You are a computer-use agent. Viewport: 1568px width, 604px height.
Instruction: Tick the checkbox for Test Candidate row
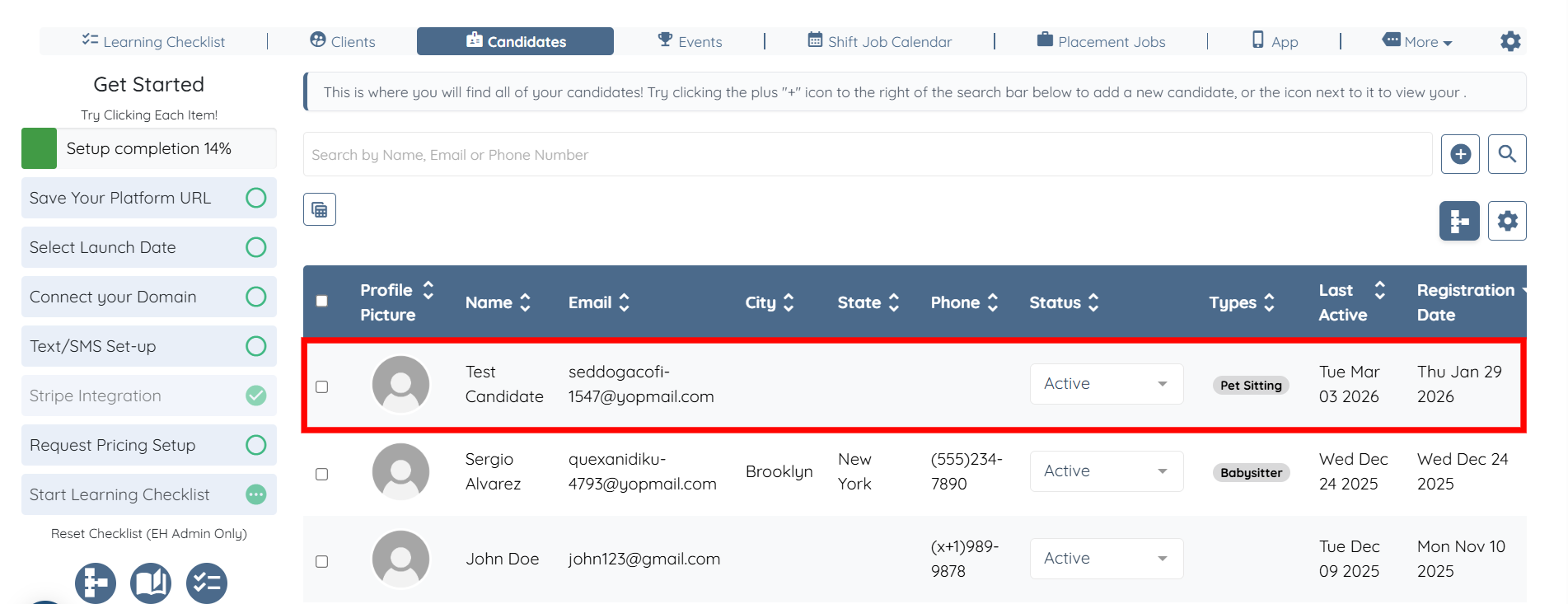point(322,386)
